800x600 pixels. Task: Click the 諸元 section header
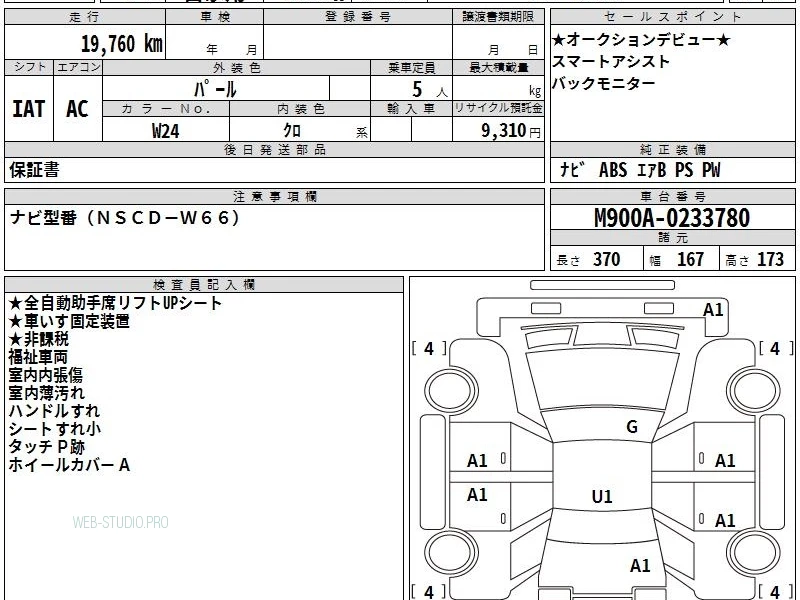click(672, 237)
